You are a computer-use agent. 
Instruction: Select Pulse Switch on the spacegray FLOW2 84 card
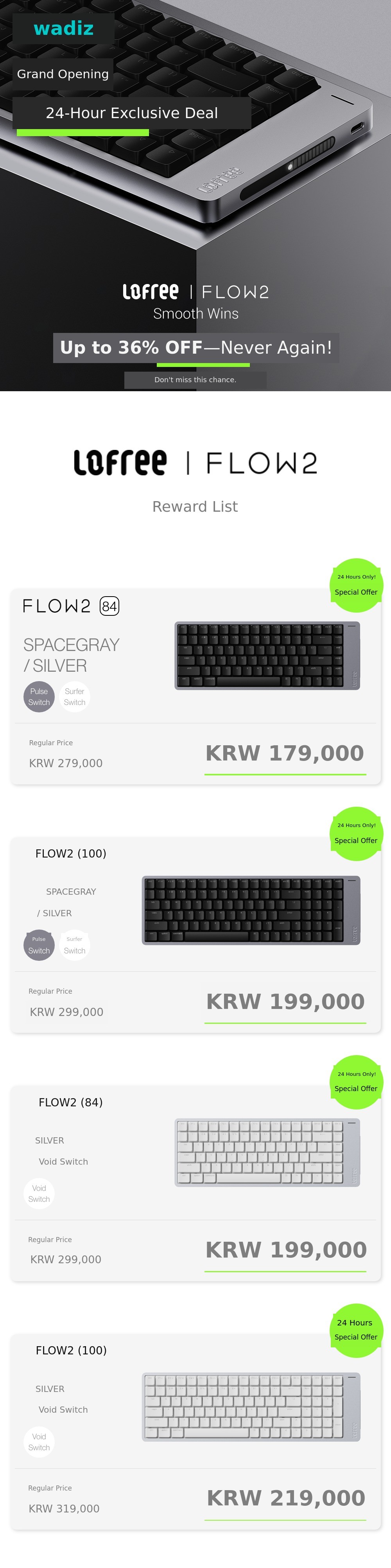(39, 697)
